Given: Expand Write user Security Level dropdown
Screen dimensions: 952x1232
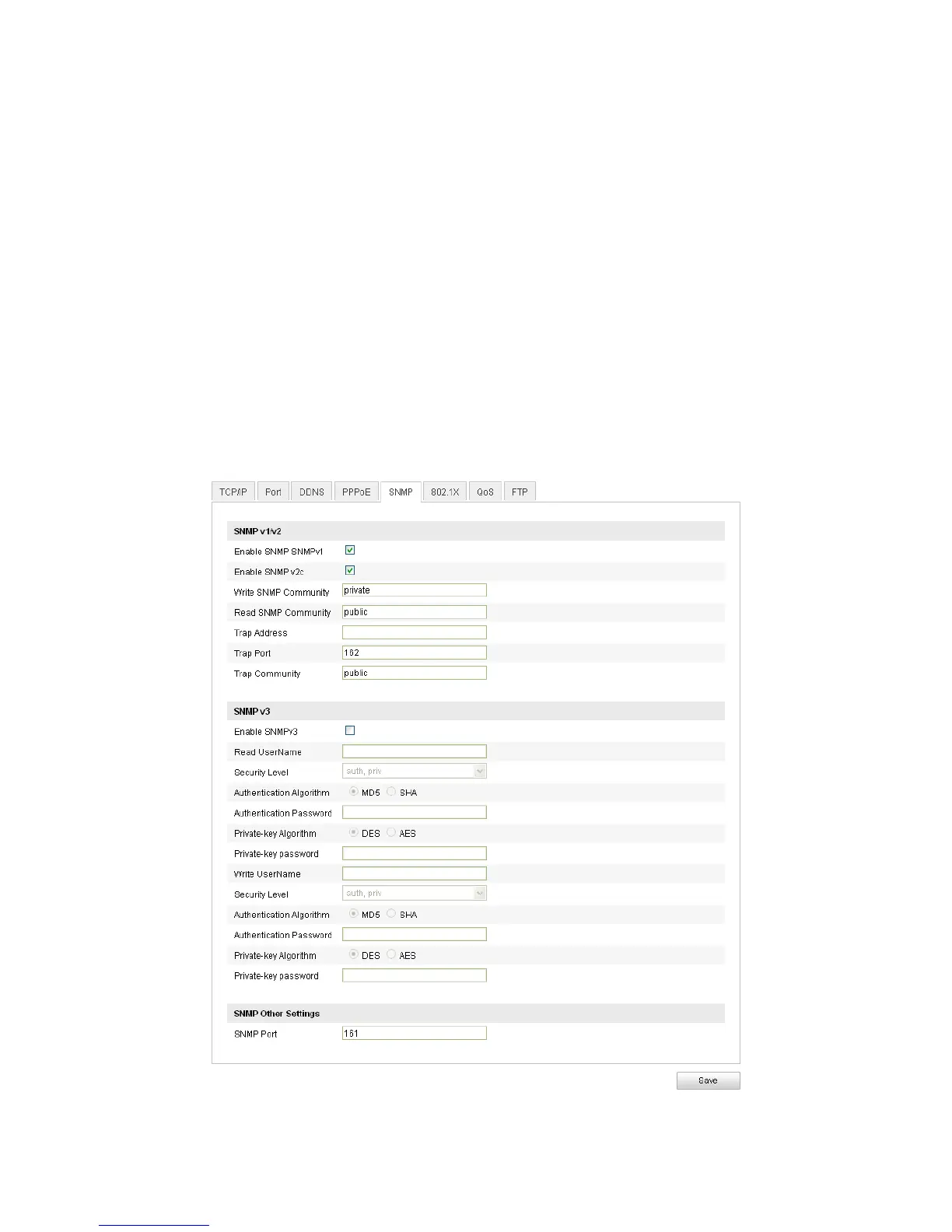Looking at the screenshot, I should point(415,894).
